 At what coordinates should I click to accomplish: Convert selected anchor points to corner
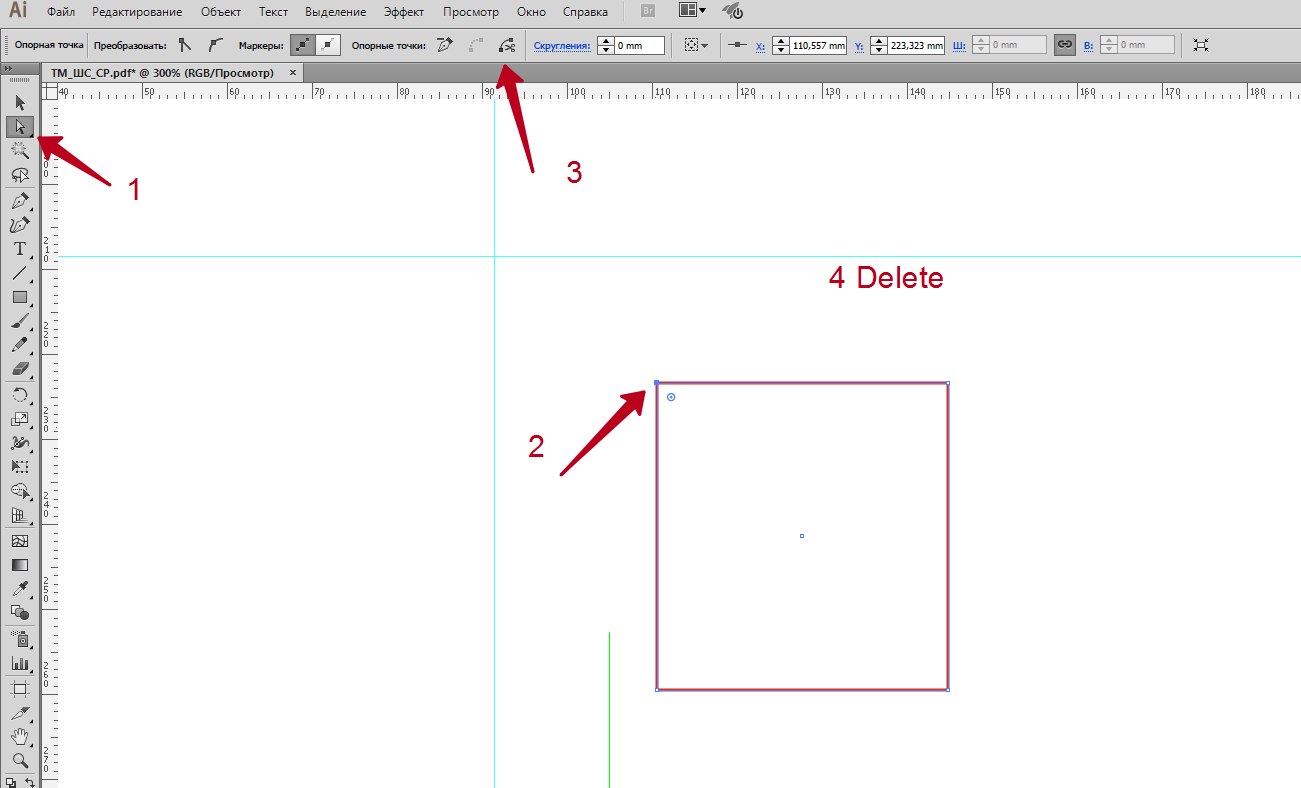184,45
